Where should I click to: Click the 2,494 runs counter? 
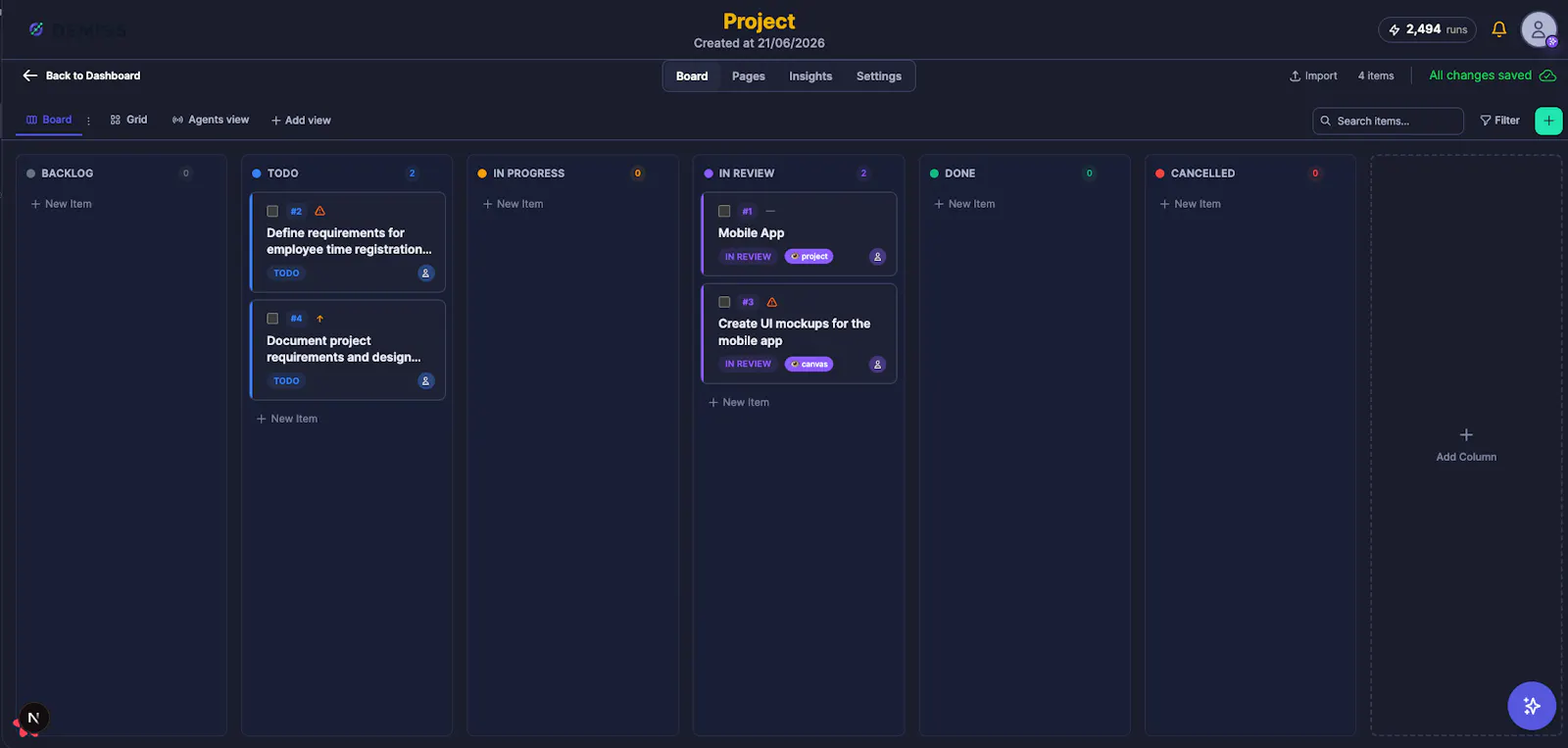[1427, 29]
